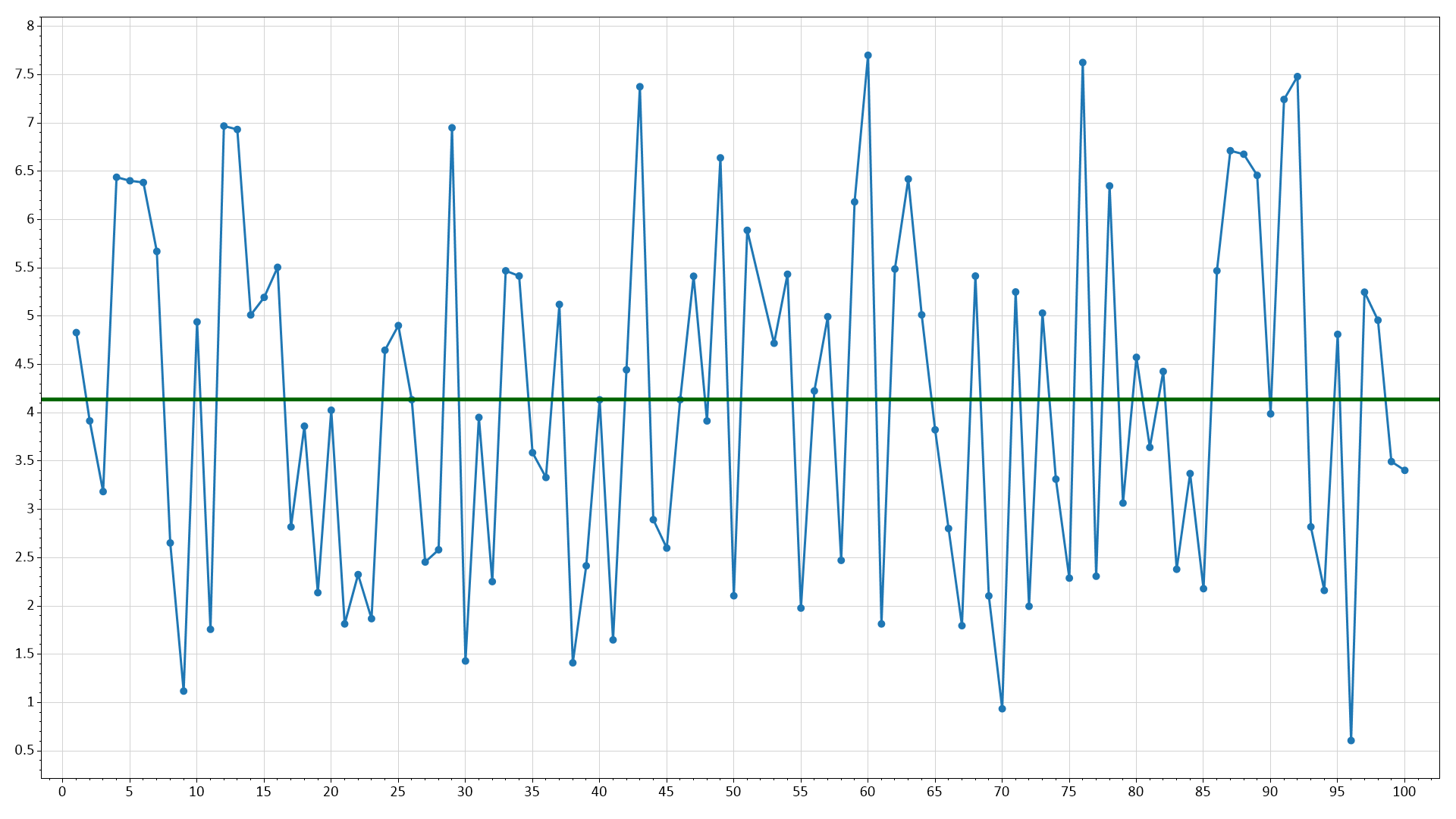Click the x-axis tick label 0
Screen dimensions: 1456x819
pyautogui.click(x=62, y=792)
